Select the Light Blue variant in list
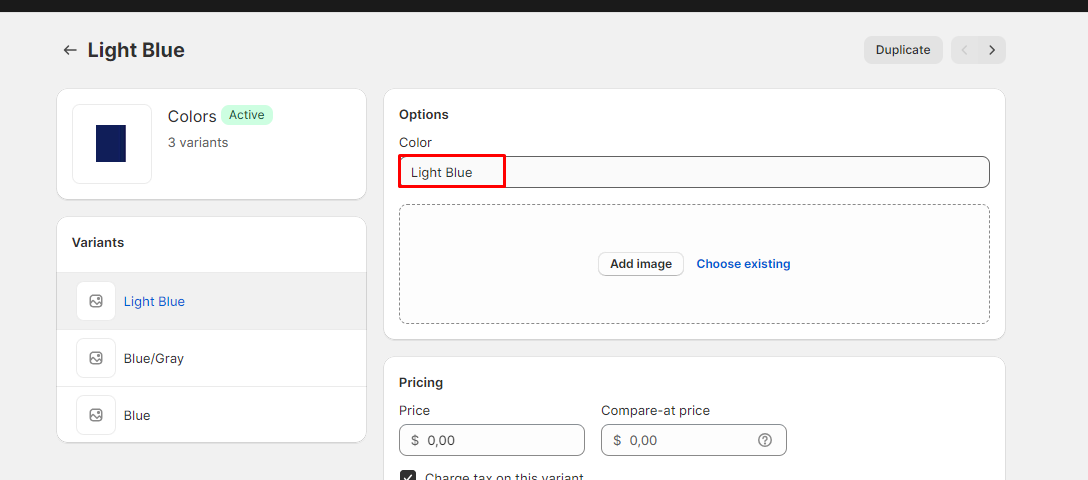The width and height of the screenshot is (1088, 480). coord(154,301)
